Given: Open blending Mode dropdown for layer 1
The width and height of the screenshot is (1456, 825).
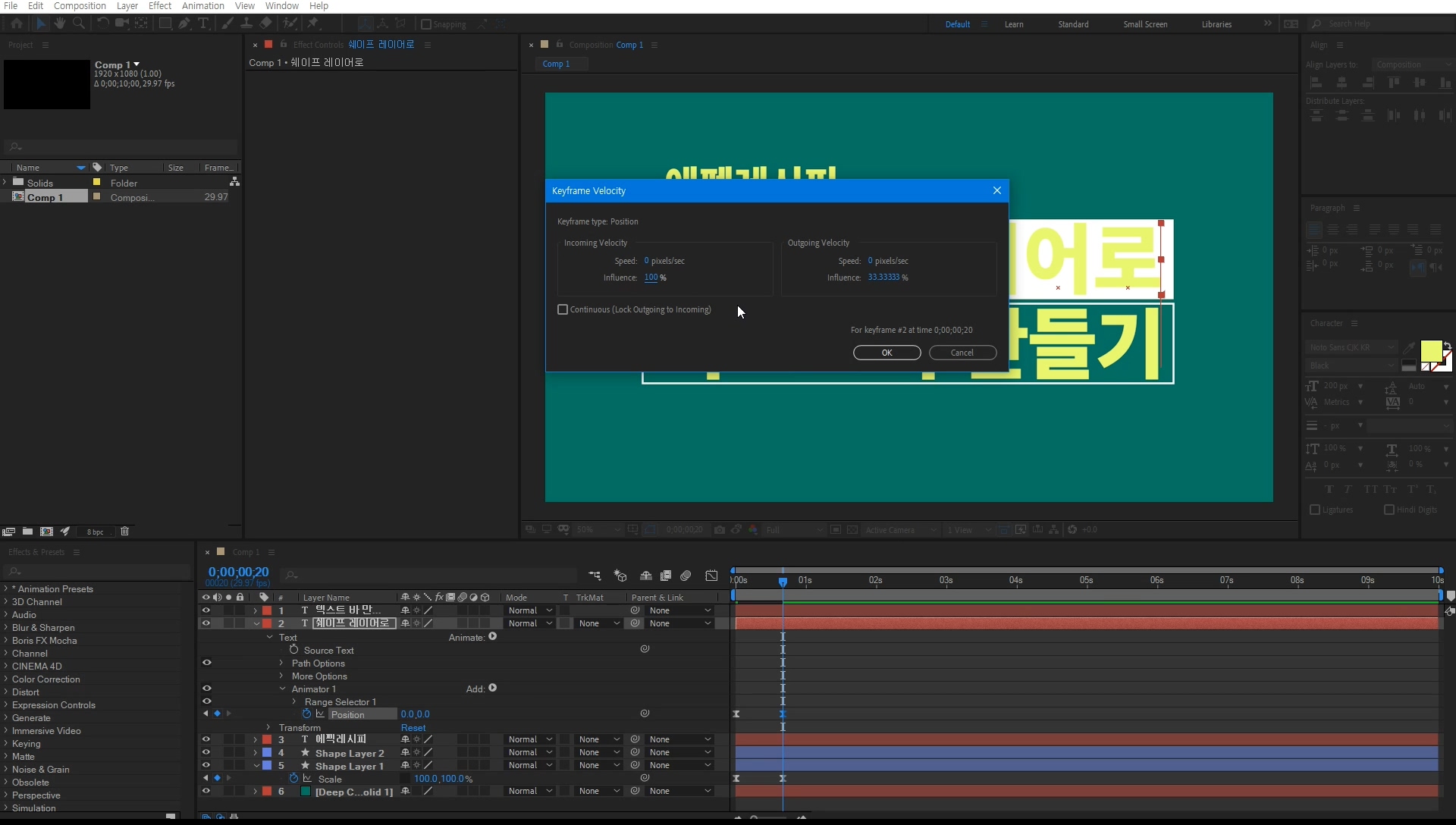Looking at the screenshot, I should click(530, 610).
